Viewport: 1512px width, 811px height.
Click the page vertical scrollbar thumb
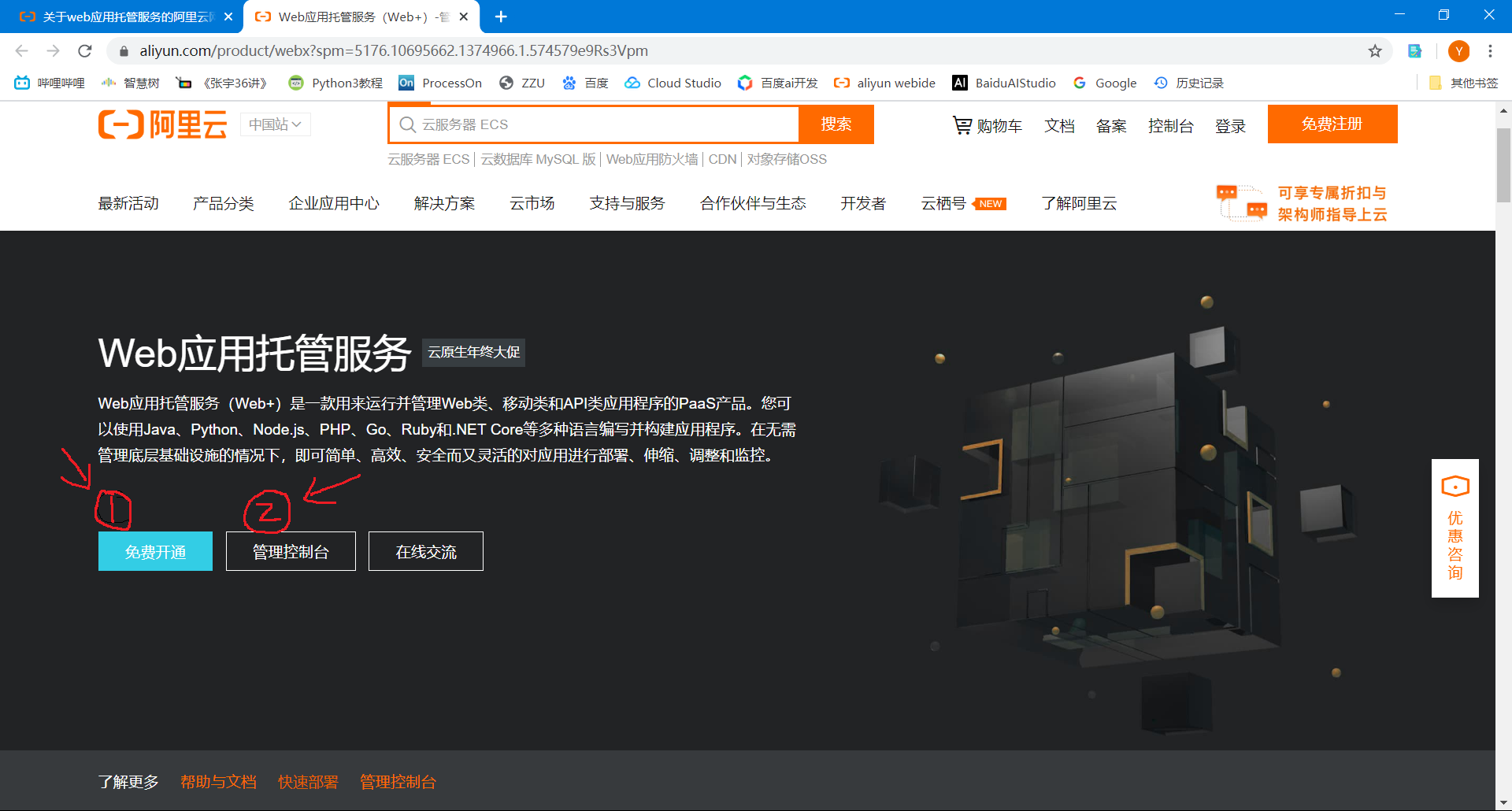coord(1503,165)
